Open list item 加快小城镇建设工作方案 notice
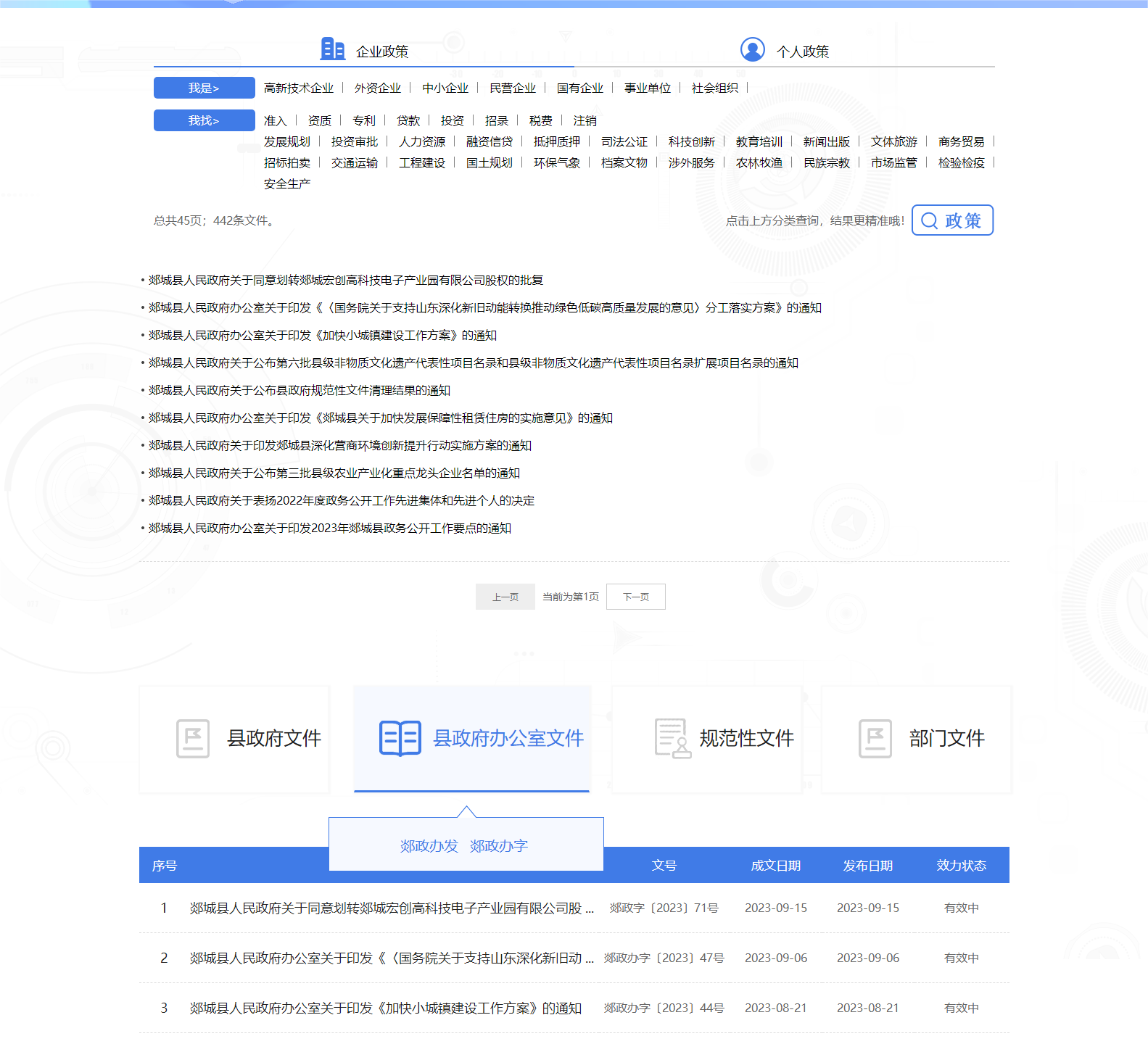Viewport: 1148px width, 1044px height. (x=323, y=335)
